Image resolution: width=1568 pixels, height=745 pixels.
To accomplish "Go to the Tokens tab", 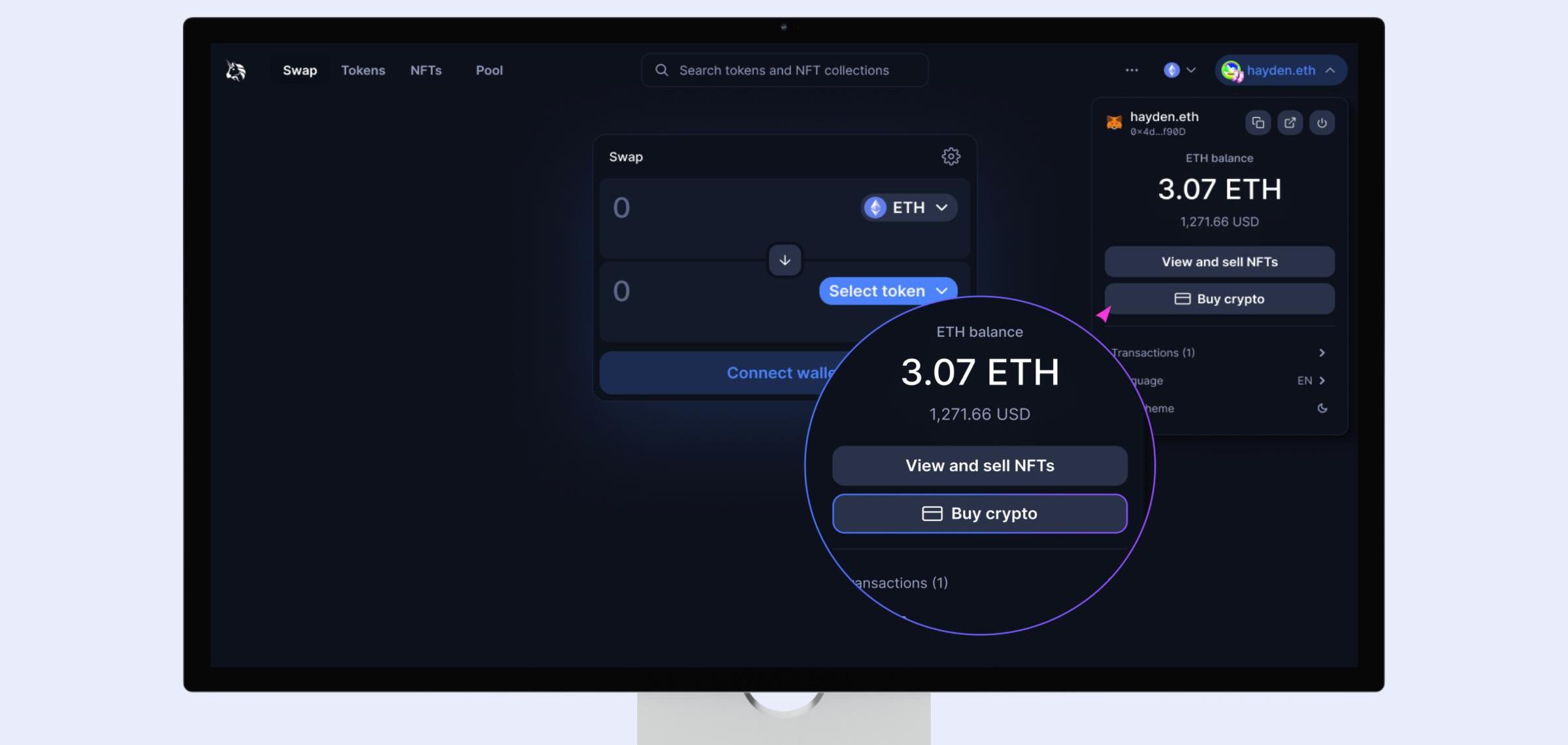I will coord(363,70).
